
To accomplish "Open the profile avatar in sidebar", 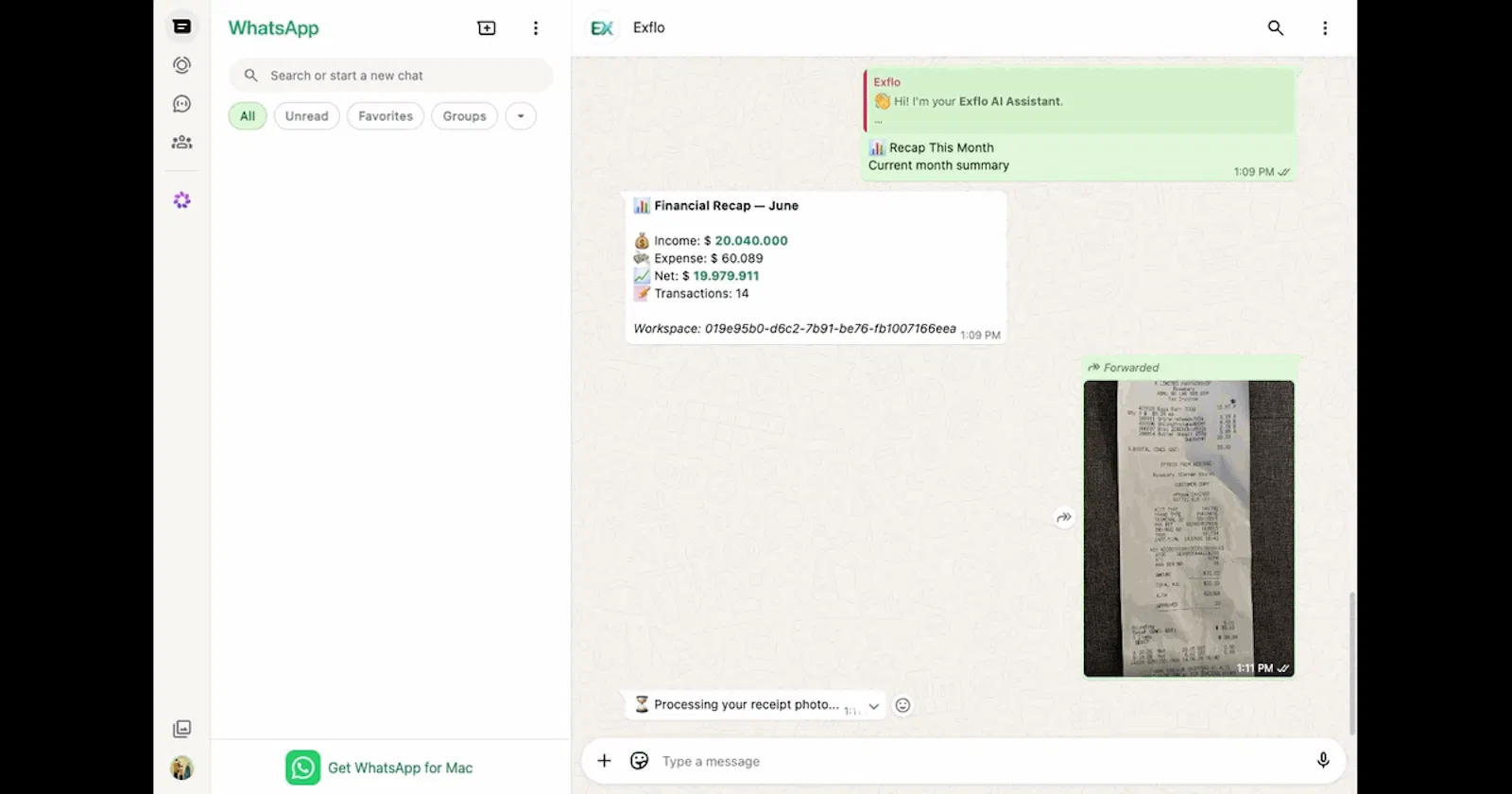I will (182, 768).
